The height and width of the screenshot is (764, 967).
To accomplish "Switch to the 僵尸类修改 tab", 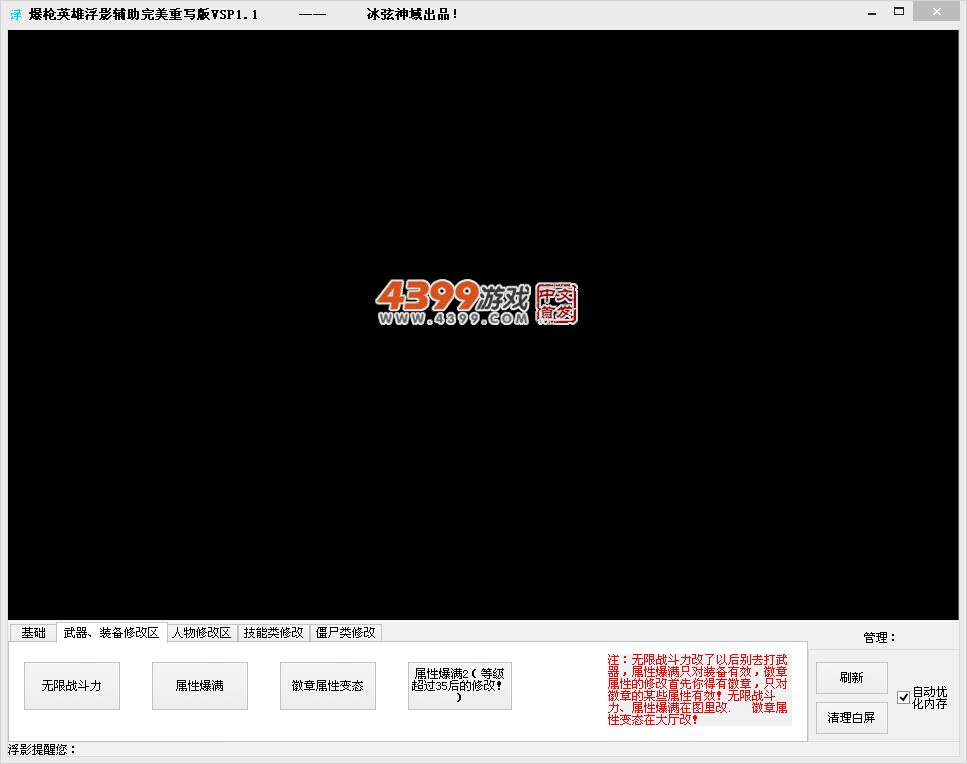I will tap(345, 633).
